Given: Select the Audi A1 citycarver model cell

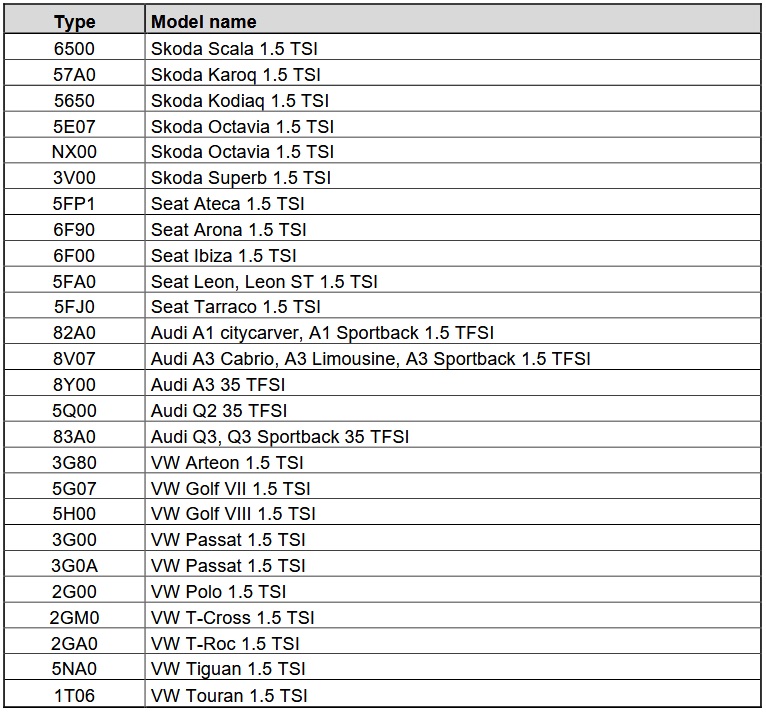Looking at the screenshot, I should pyautogui.click(x=322, y=333).
